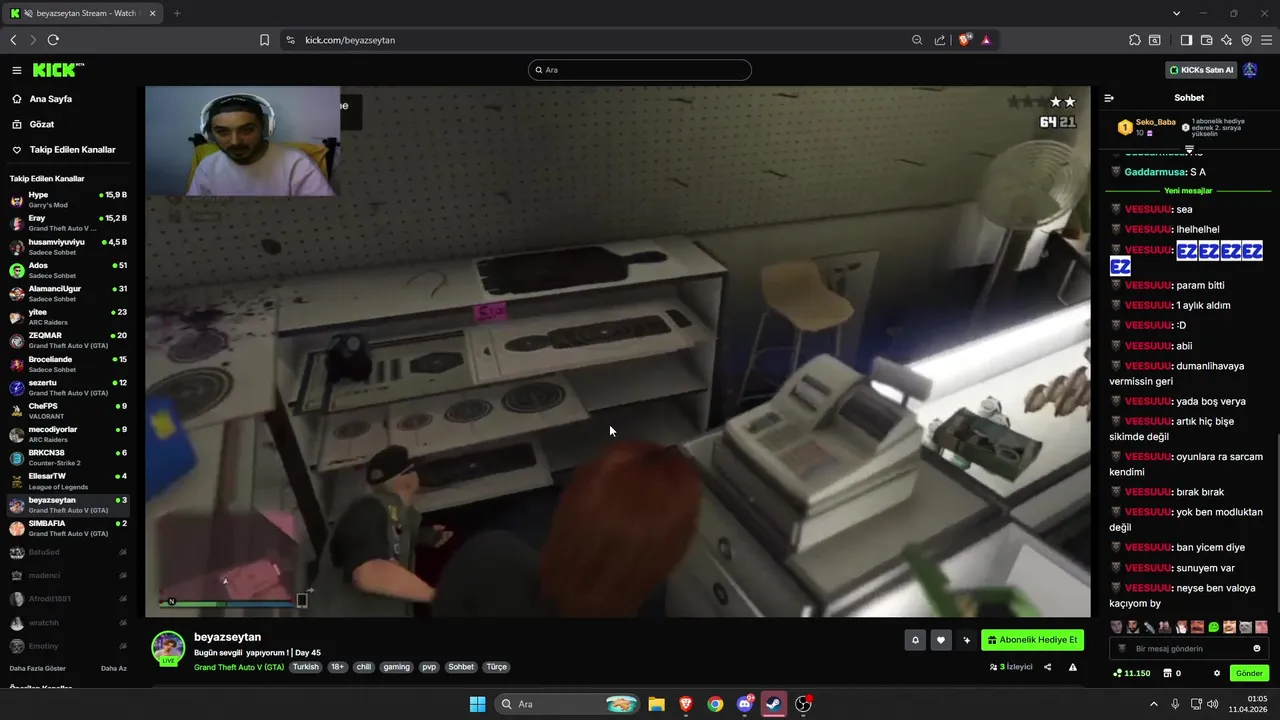Open the SIMBAFIA channel in sidebar

click(68, 527)
